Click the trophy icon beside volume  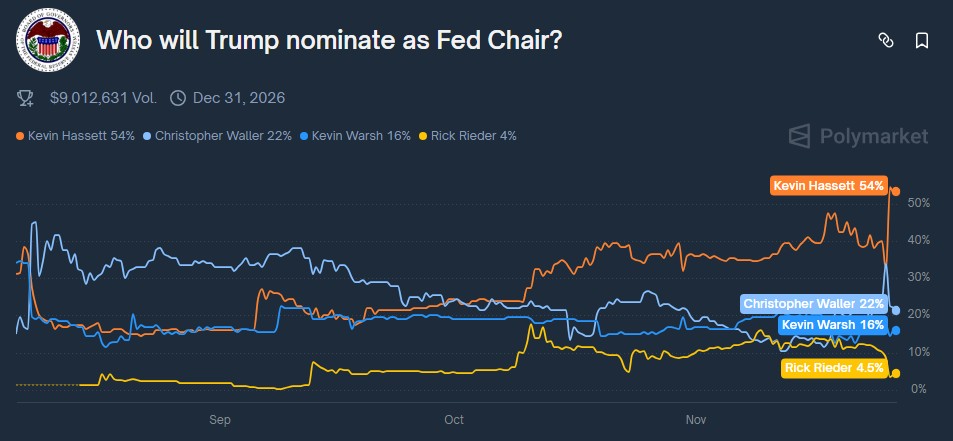(26, 98)
